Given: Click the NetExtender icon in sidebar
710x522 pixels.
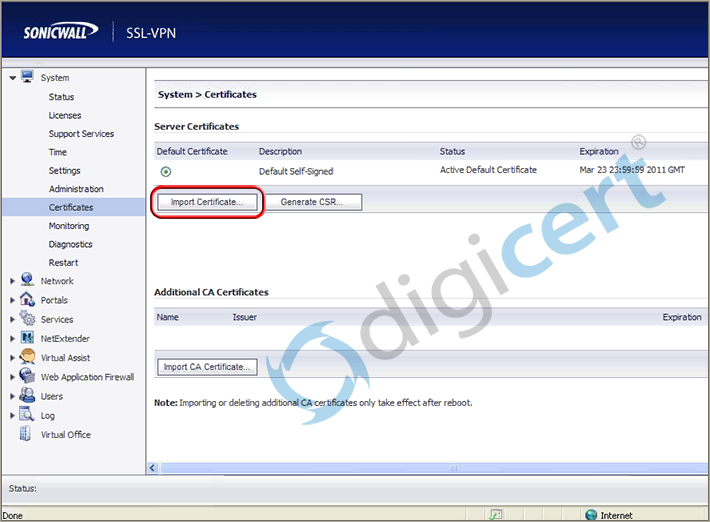Looking at the screenshot, I should (28, 338).
